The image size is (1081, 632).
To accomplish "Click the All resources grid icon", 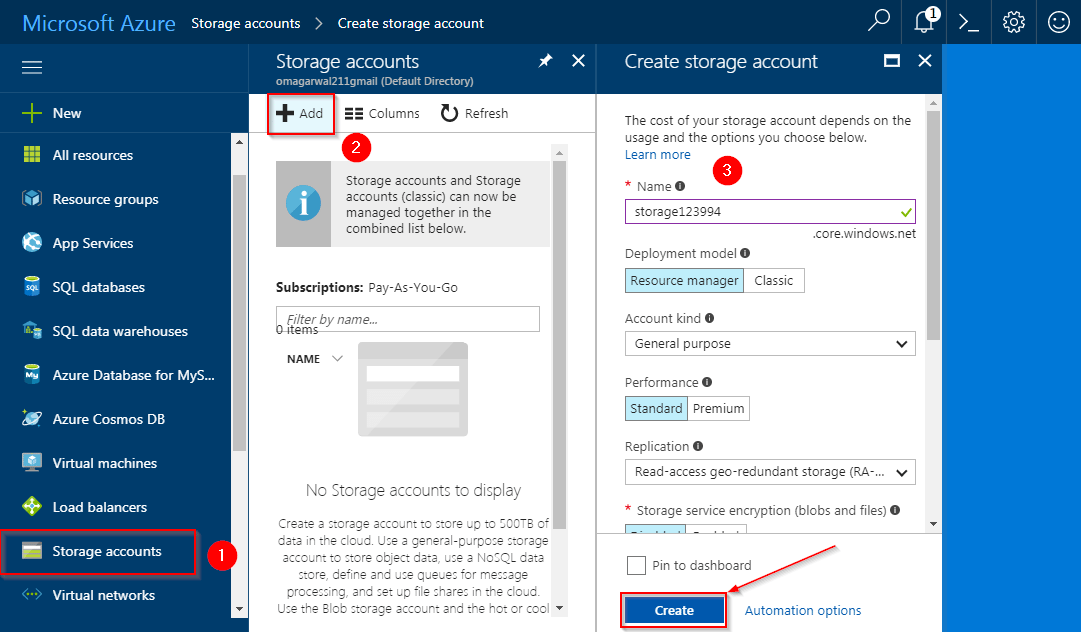I will (32, 154).
